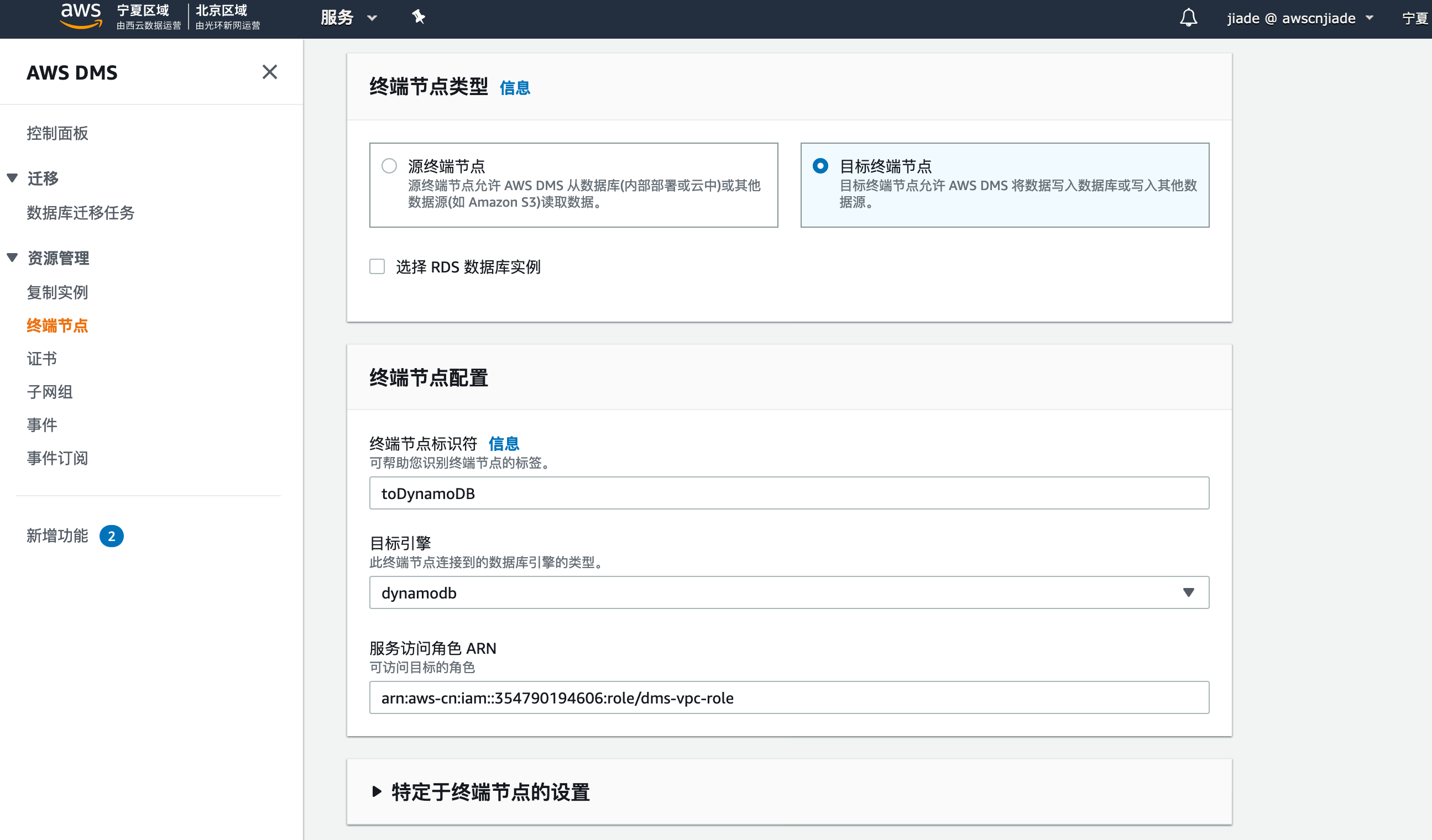
Task: Select the 目标终端节点 radio button
Action: (820, 166)
